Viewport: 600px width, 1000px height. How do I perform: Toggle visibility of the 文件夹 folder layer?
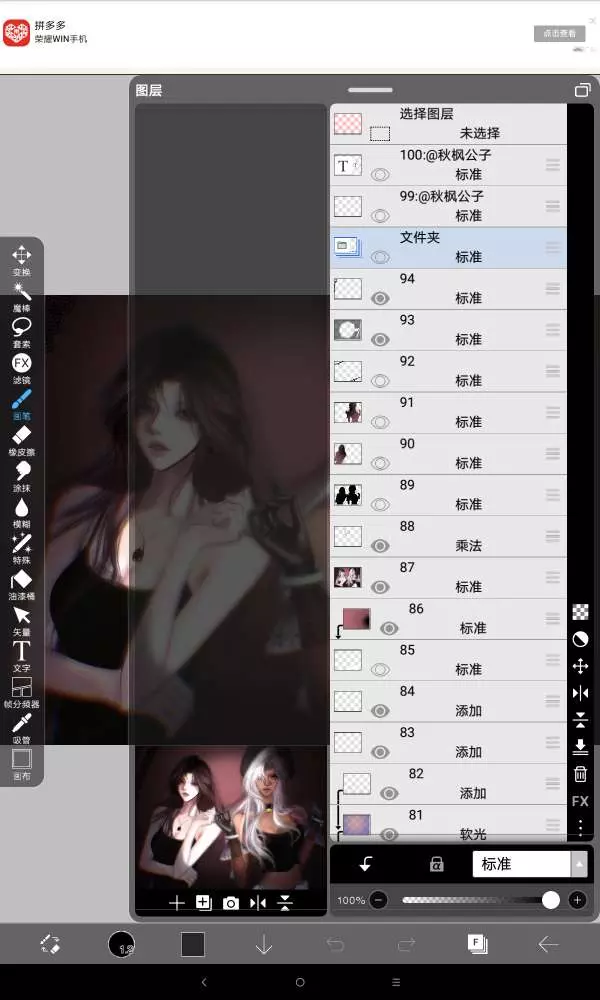(x=380, y=257)
